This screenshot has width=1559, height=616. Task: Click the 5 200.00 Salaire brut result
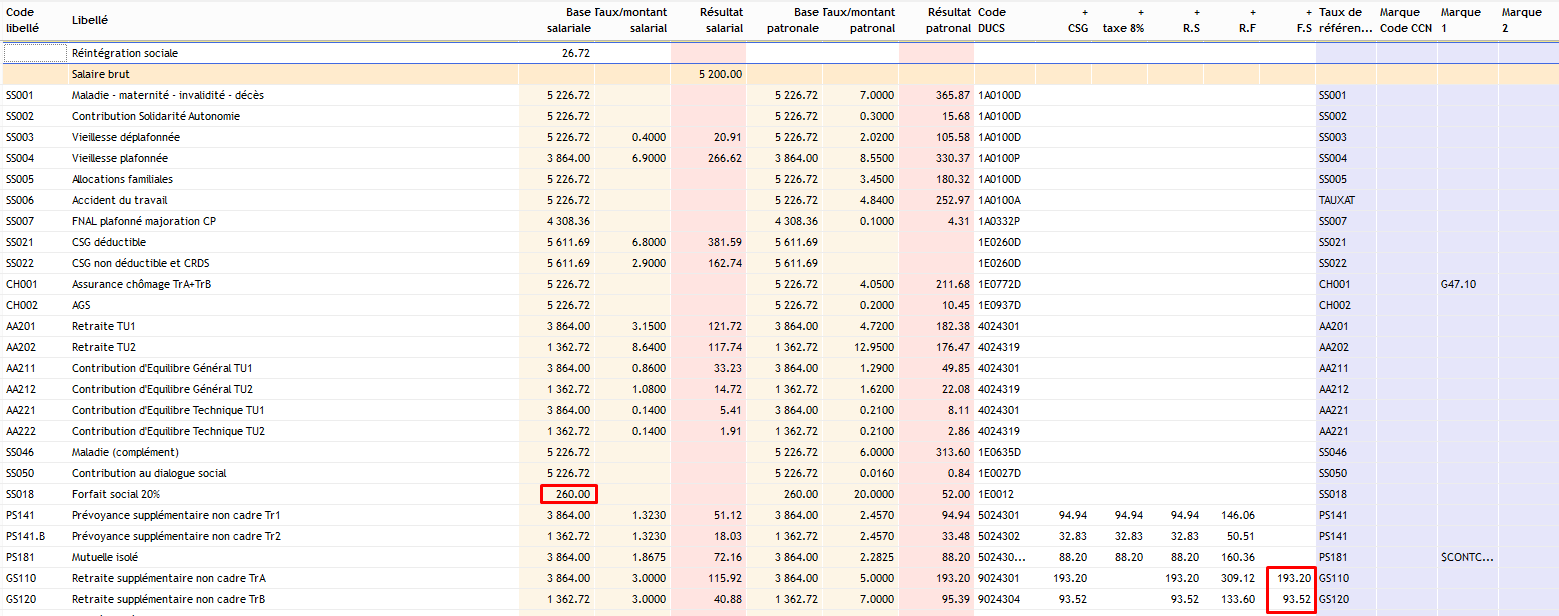pyautogui.click(x=720, y=74)
